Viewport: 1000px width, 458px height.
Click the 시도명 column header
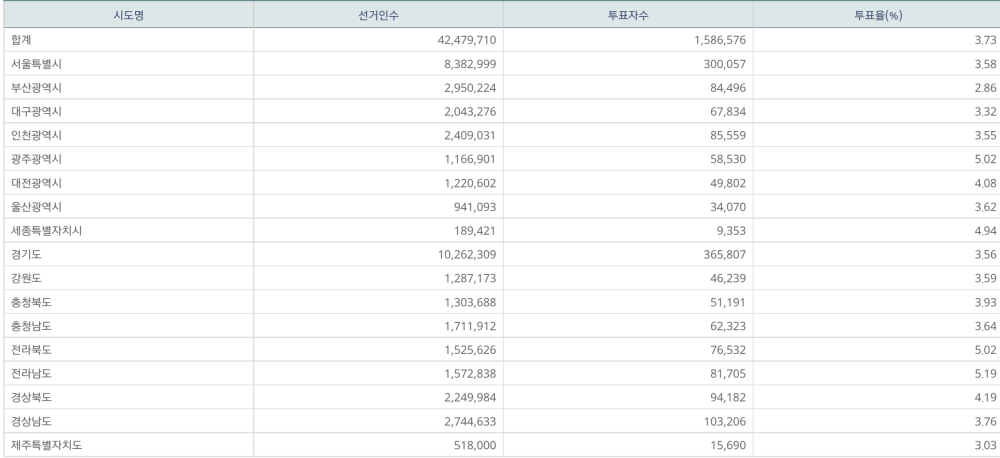[x=128, y=15]
